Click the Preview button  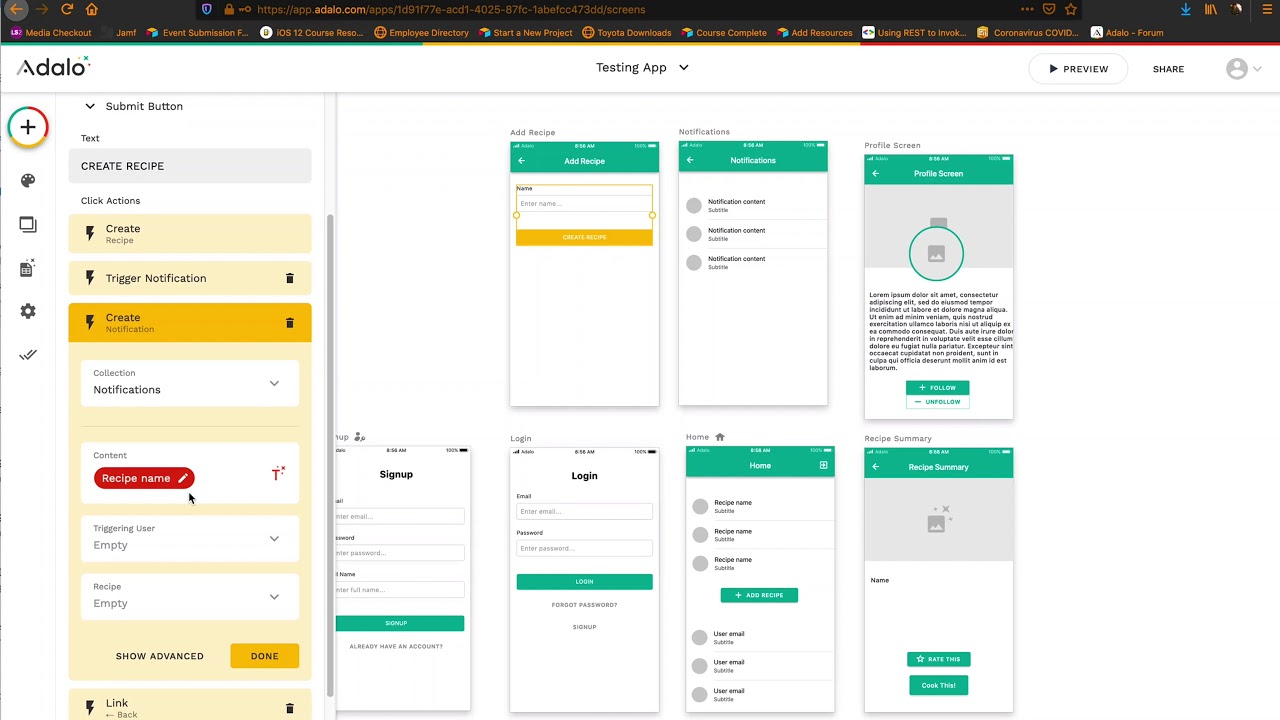point(1078,68)
